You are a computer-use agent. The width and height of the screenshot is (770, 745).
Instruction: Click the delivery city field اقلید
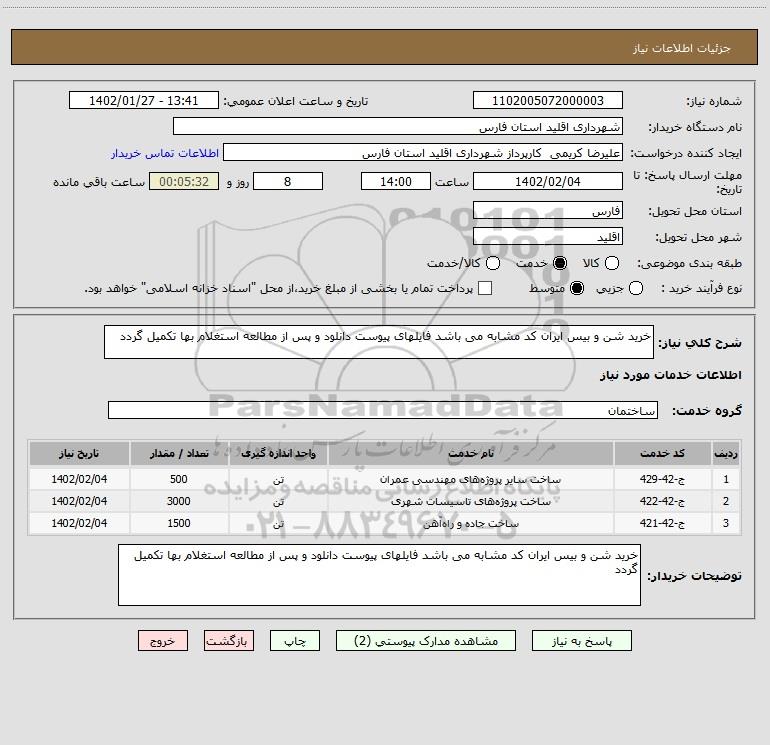[548, 237]
